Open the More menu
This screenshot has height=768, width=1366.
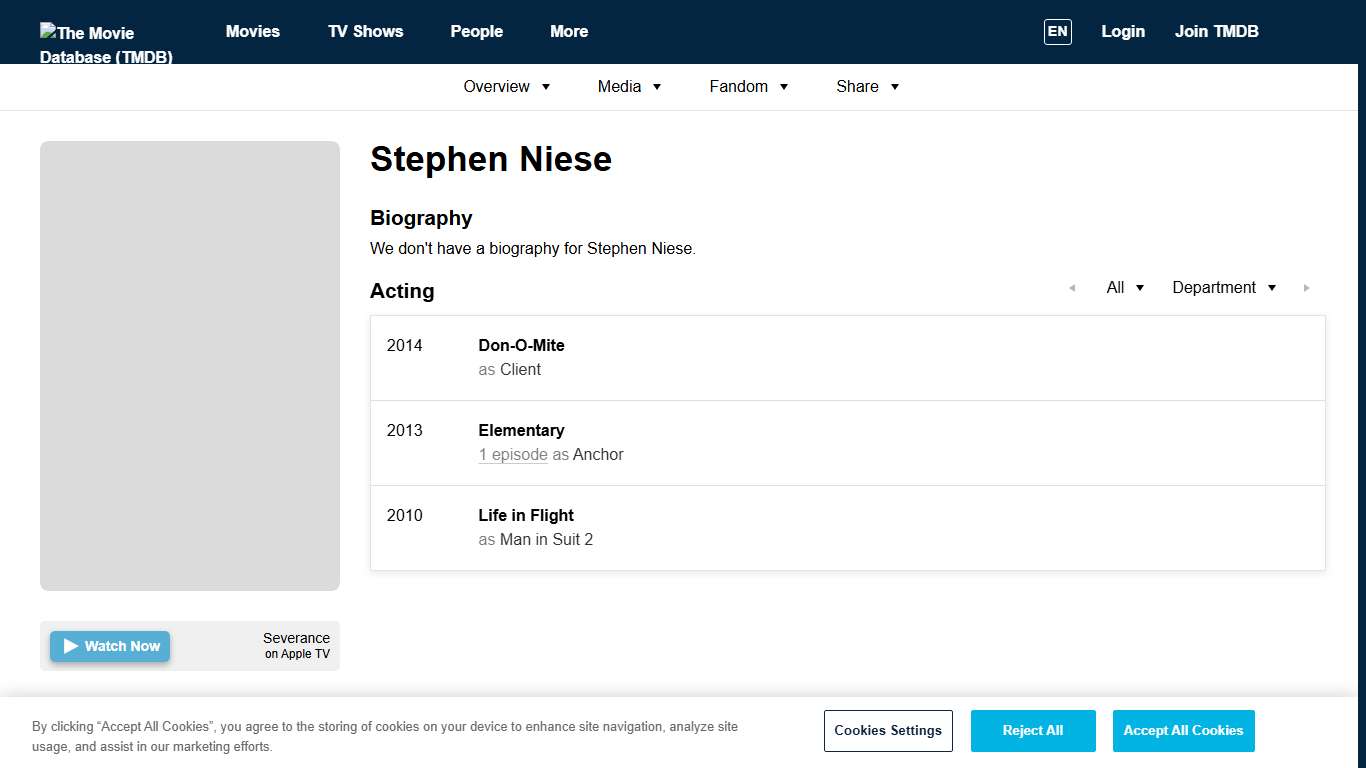(x=568, y=31)
